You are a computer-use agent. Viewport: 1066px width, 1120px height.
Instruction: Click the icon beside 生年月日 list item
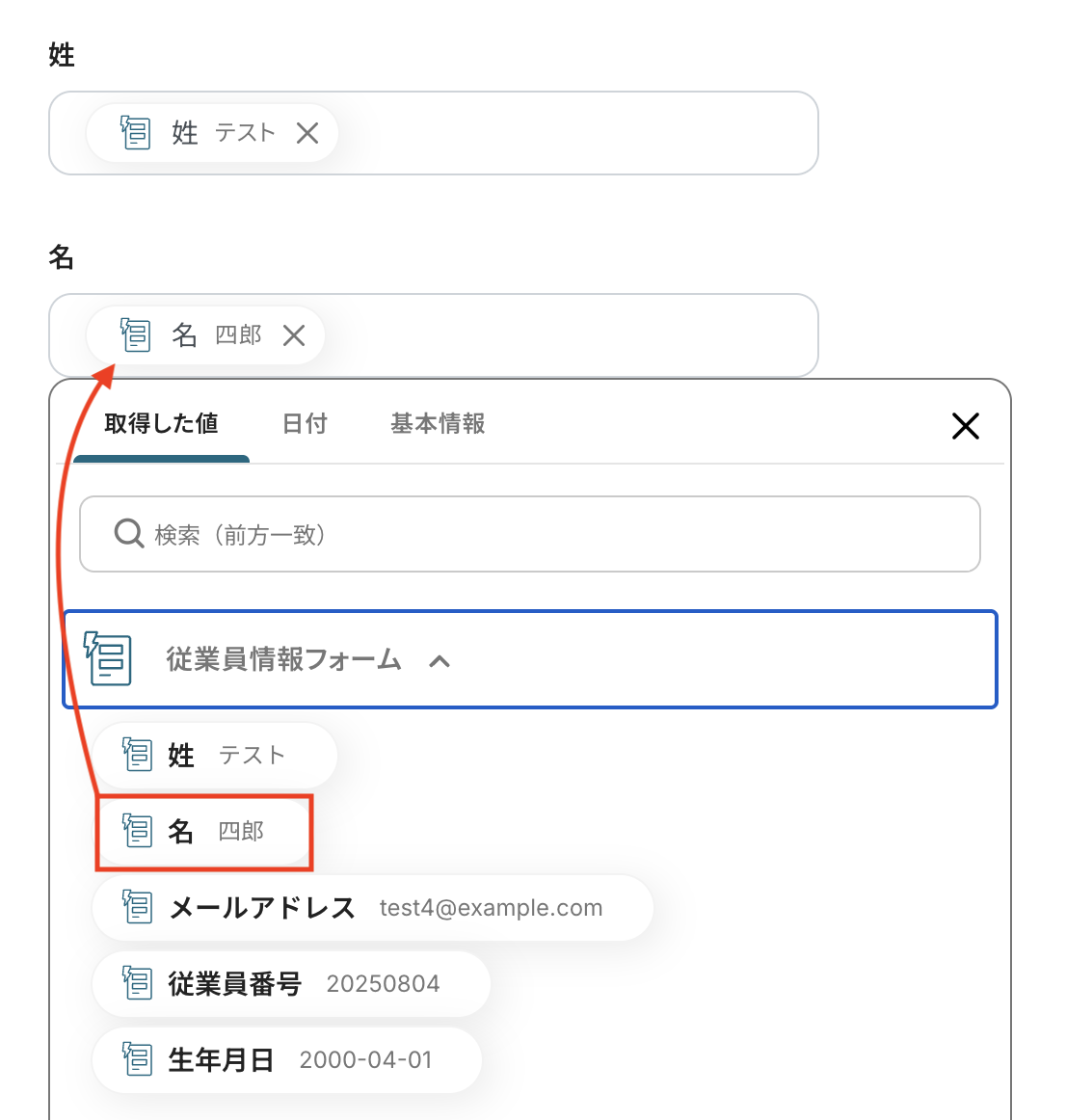137,1058
